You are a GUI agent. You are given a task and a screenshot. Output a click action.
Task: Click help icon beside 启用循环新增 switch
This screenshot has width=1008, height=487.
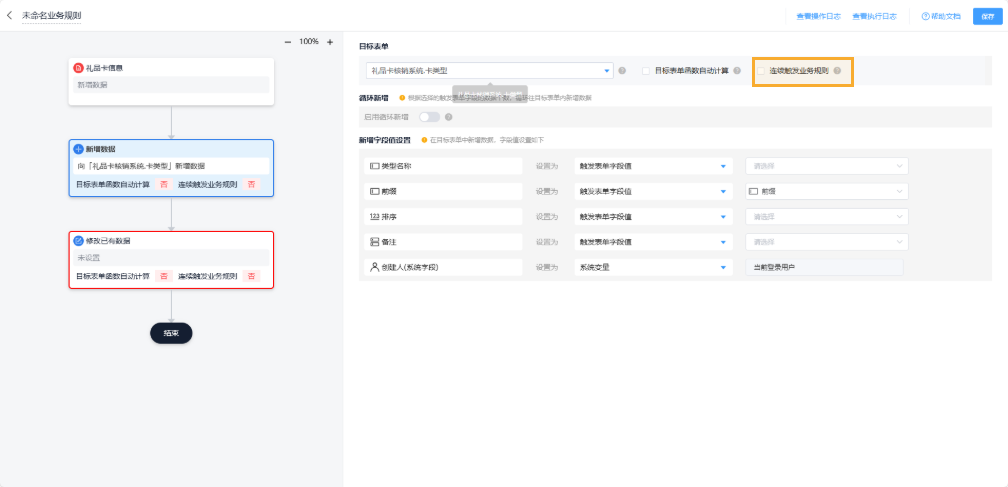449,117
